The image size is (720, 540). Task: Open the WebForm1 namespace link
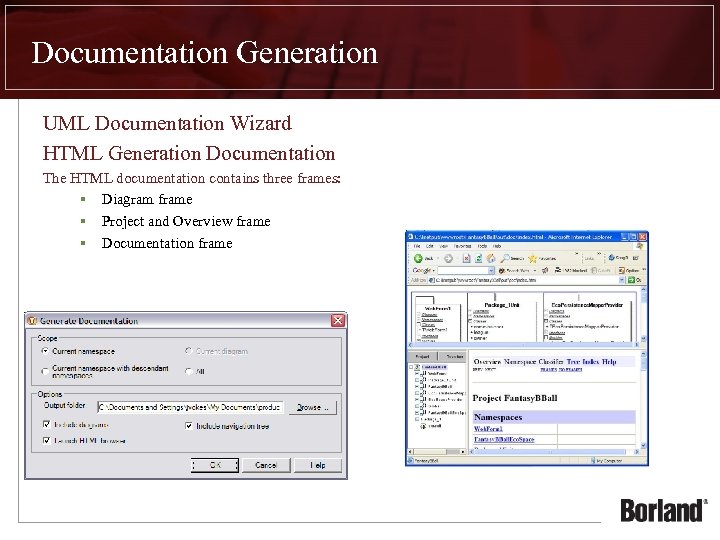click(x=488, y=428)
